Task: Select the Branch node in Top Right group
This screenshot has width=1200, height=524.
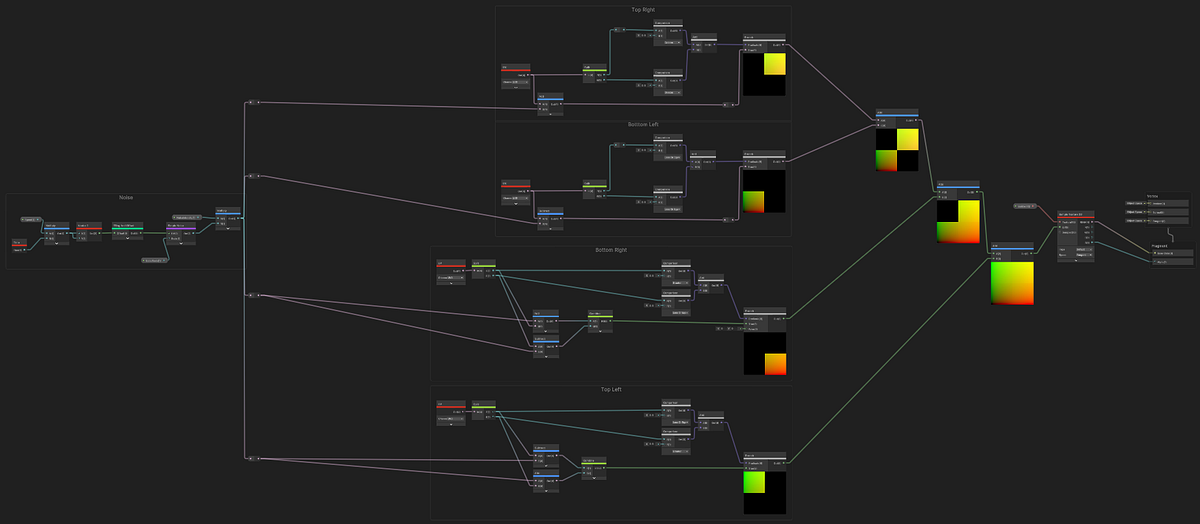Action: [764, 65]
